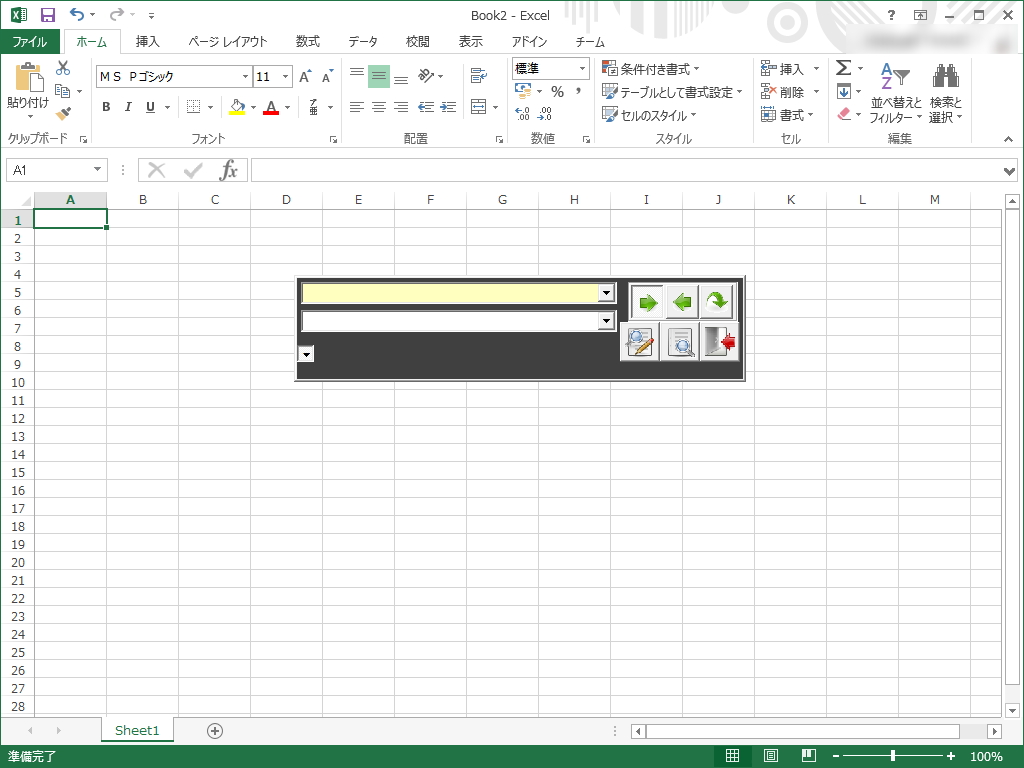Switch to Normal view in status bar
Screen dimensions: 1024x768
pyautogui.click(x=733, y=756)
